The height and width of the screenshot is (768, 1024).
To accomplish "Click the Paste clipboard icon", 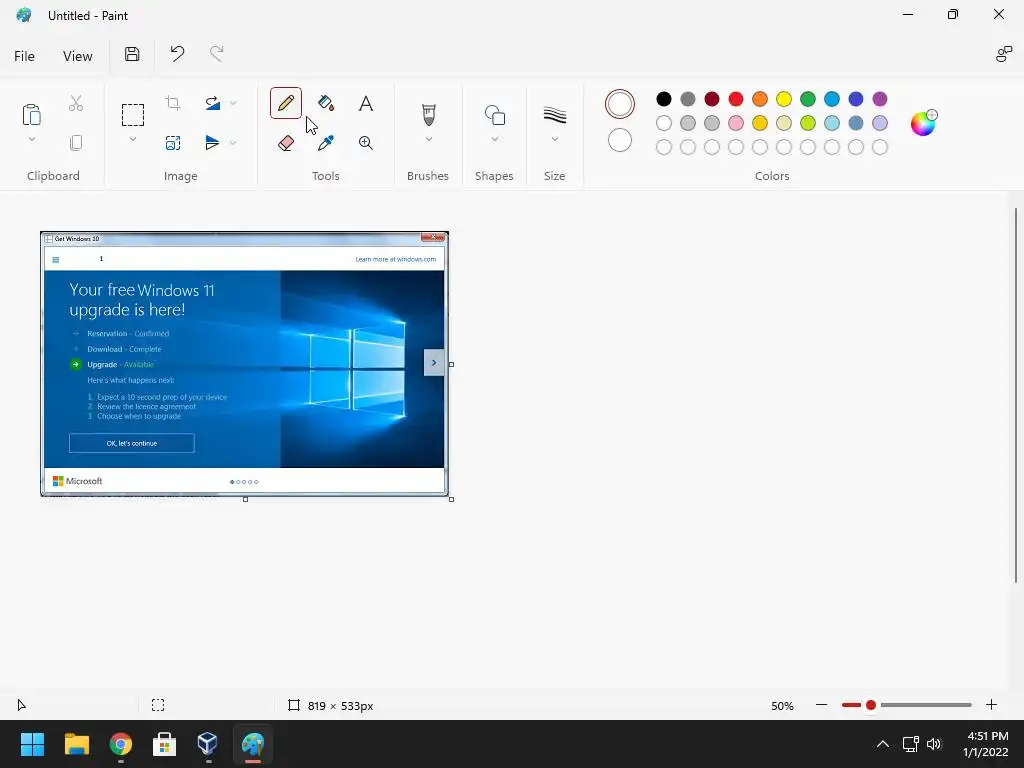I will [31, 114].
